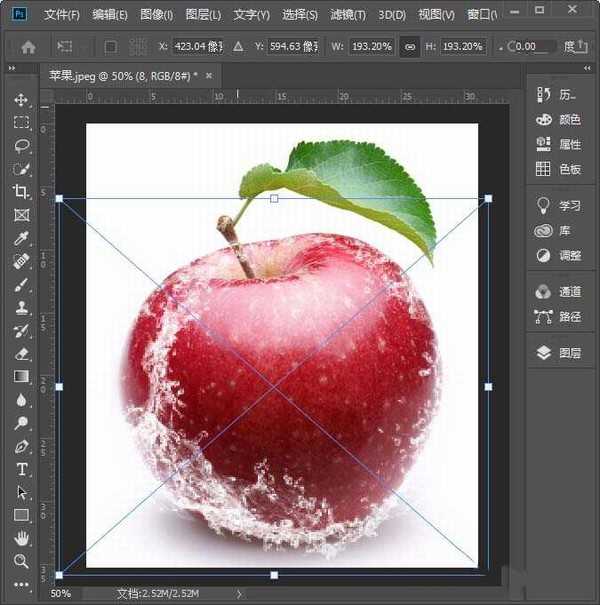Toggle relative positioning triangle between X and Y
This screenshot has height=605, width=600.
click(x=237, y=46)
